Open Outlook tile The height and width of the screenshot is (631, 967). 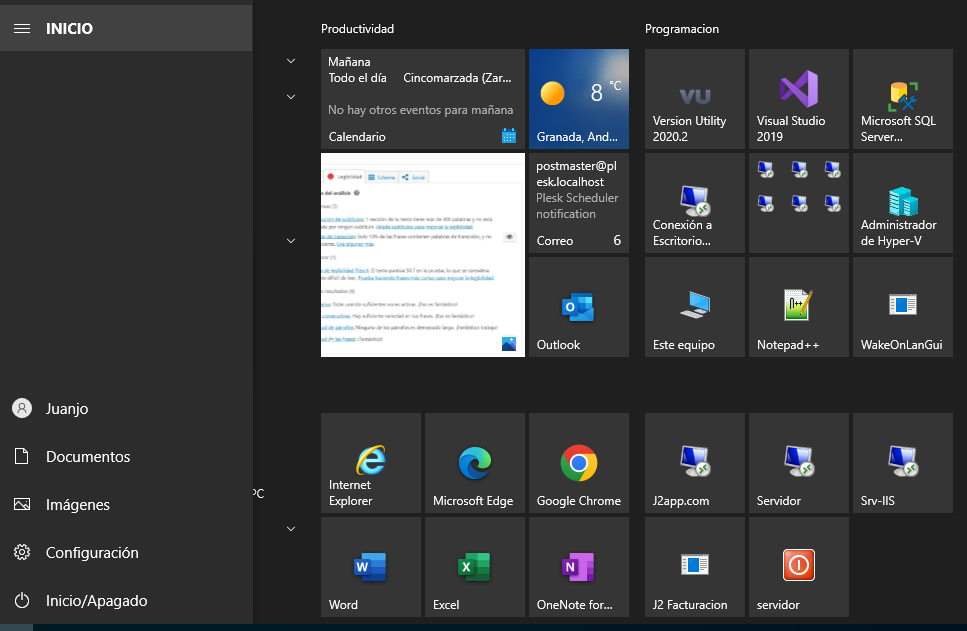click(x=578, y=307)
